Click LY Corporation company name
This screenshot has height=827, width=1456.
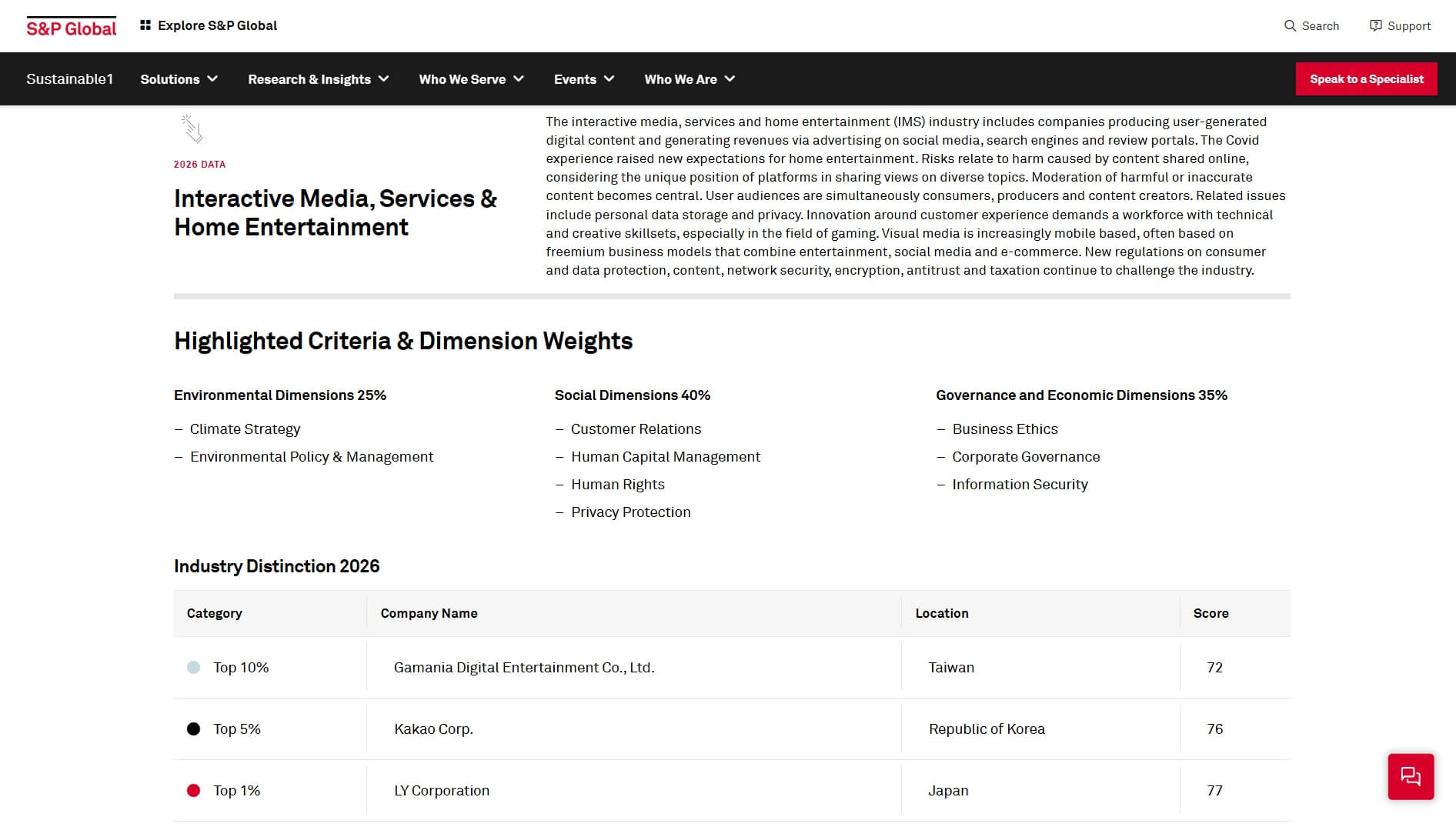click(442, 790)
